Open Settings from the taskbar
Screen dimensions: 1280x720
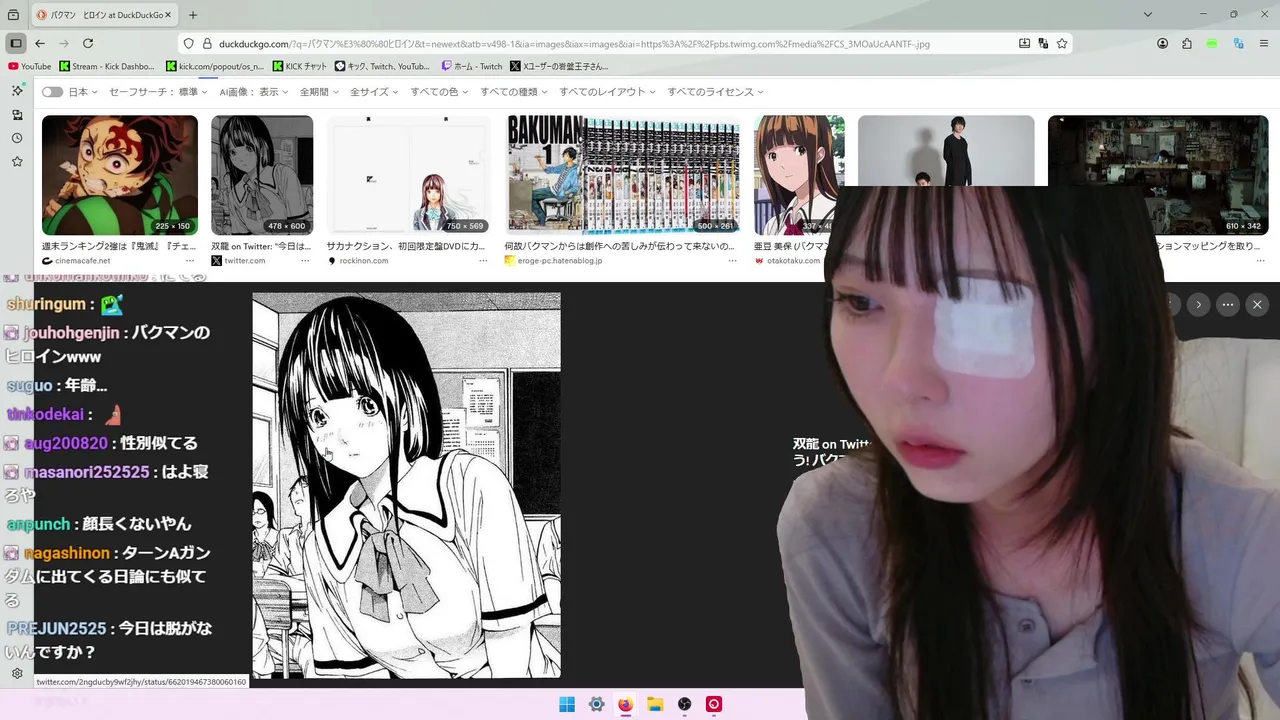tap(596, 704)
